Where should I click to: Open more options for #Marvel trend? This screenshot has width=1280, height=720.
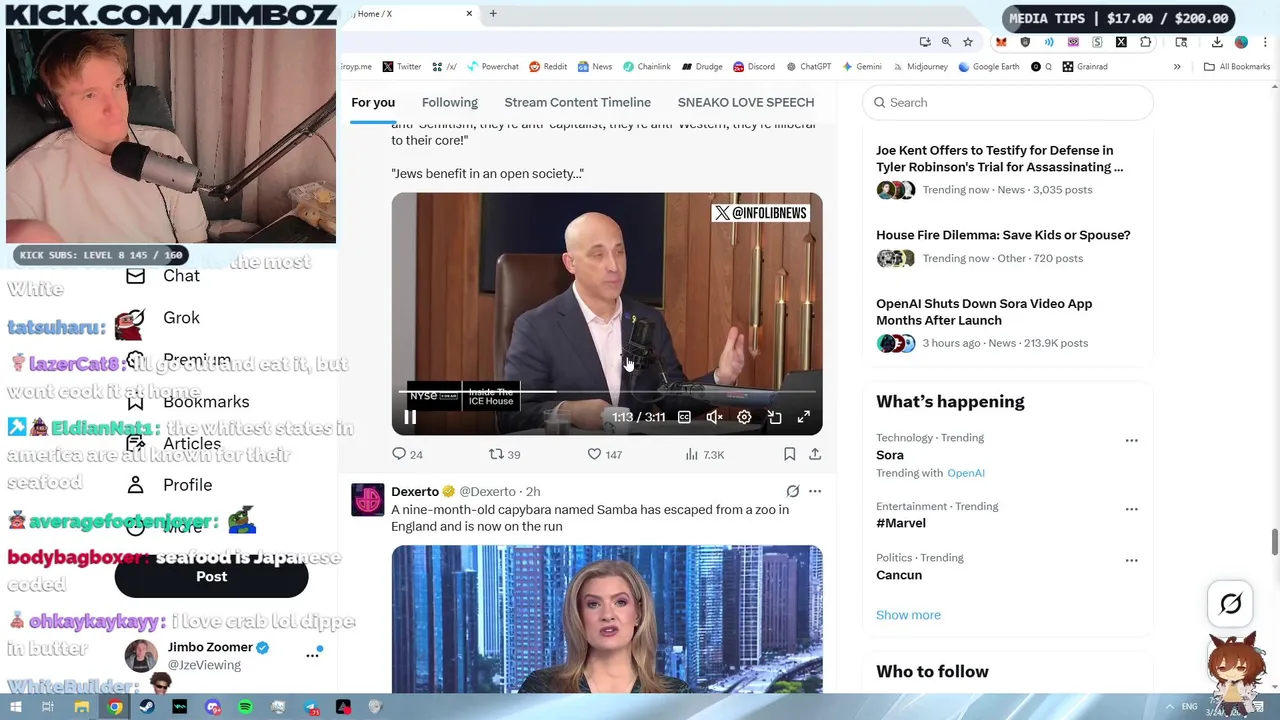pyautogui.click(x=1131, y=509)
